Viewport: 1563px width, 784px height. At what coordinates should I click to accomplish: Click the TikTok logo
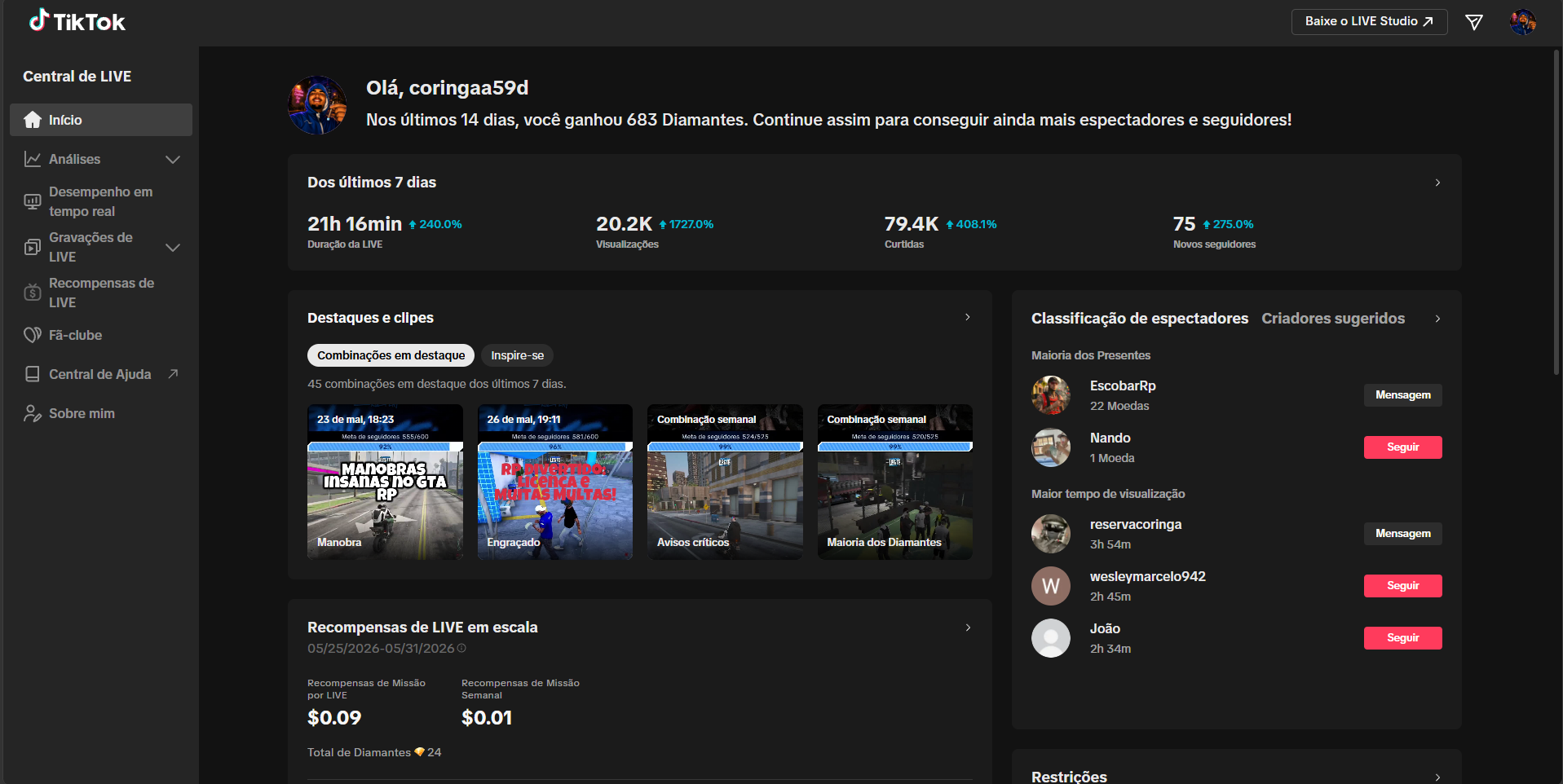pyautogui.click(x=77, y=21)
